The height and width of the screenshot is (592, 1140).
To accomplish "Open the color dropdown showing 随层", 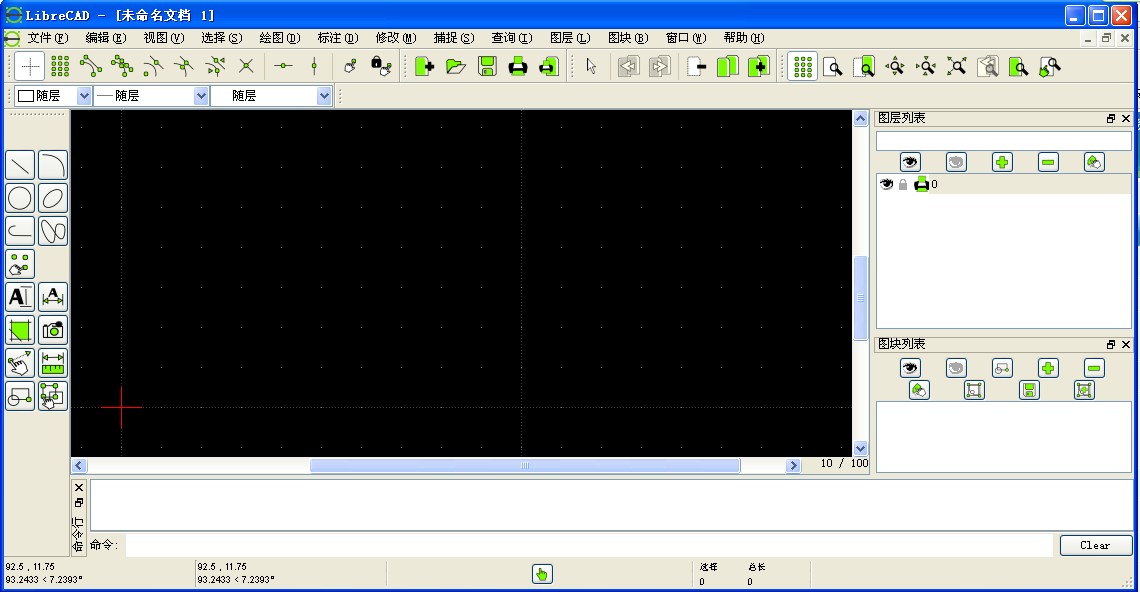I will pyautogui.click(x=54, y=96).
